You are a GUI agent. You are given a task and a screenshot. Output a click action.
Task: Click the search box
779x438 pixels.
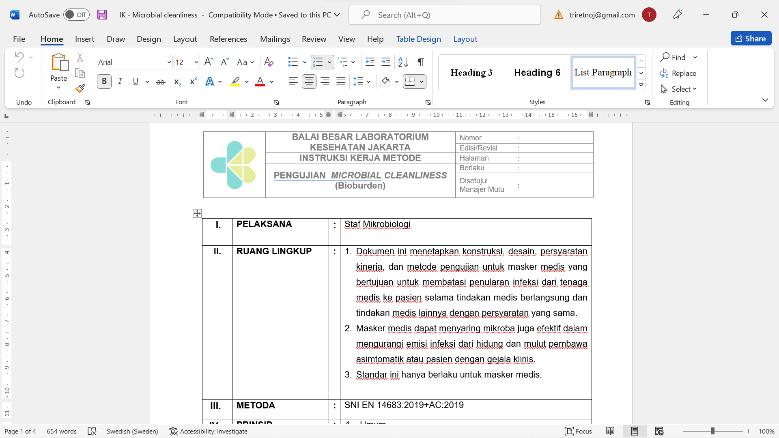click(x=445, y=15)
